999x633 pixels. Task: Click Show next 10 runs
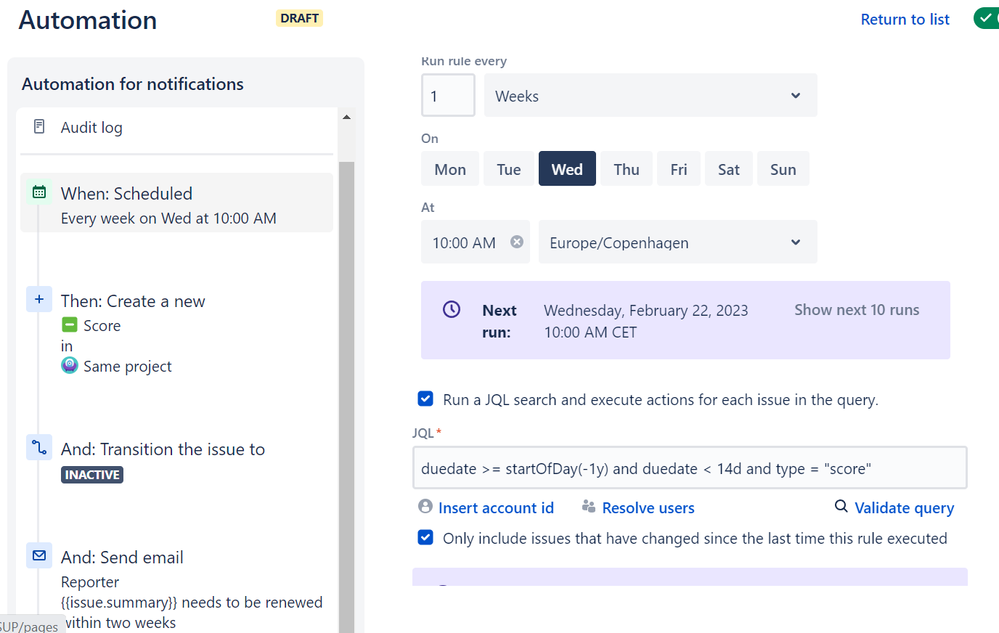[x=856, y=309]
